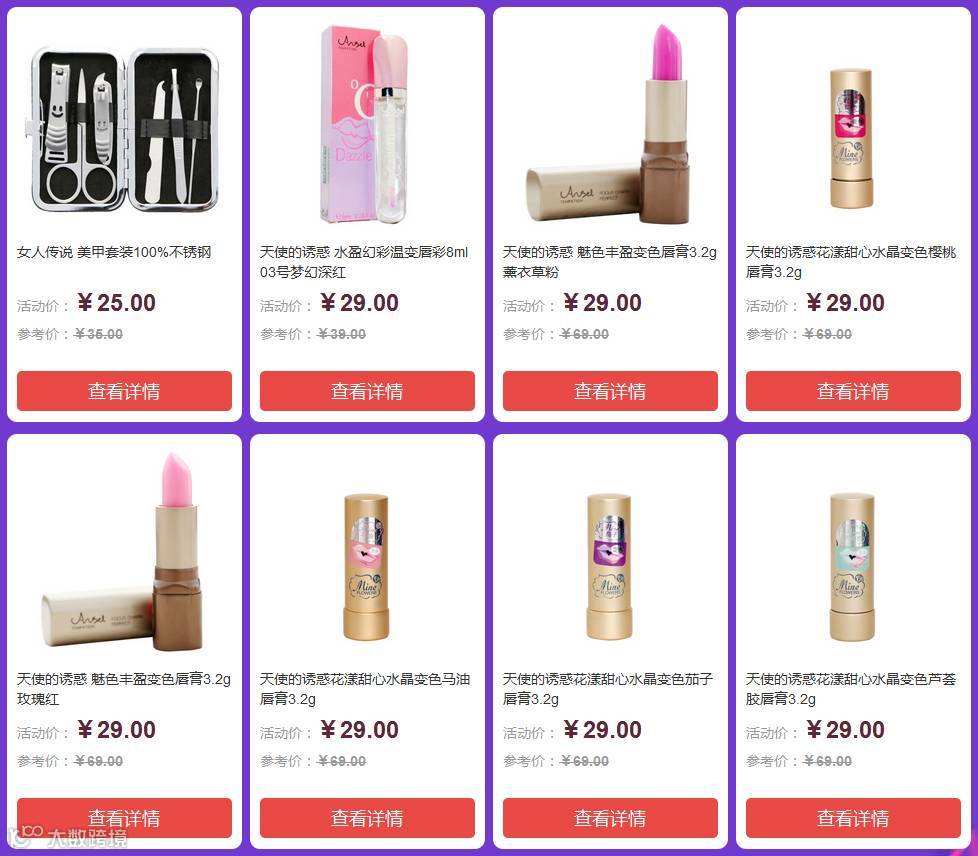Click the 水盈幻彩温变唇彩8ml title link
Screen dimensions: 978x856
(364, 262)
